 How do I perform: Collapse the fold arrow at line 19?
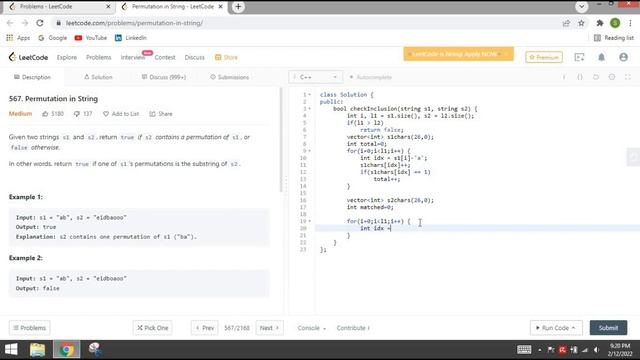tap(309, 221)
